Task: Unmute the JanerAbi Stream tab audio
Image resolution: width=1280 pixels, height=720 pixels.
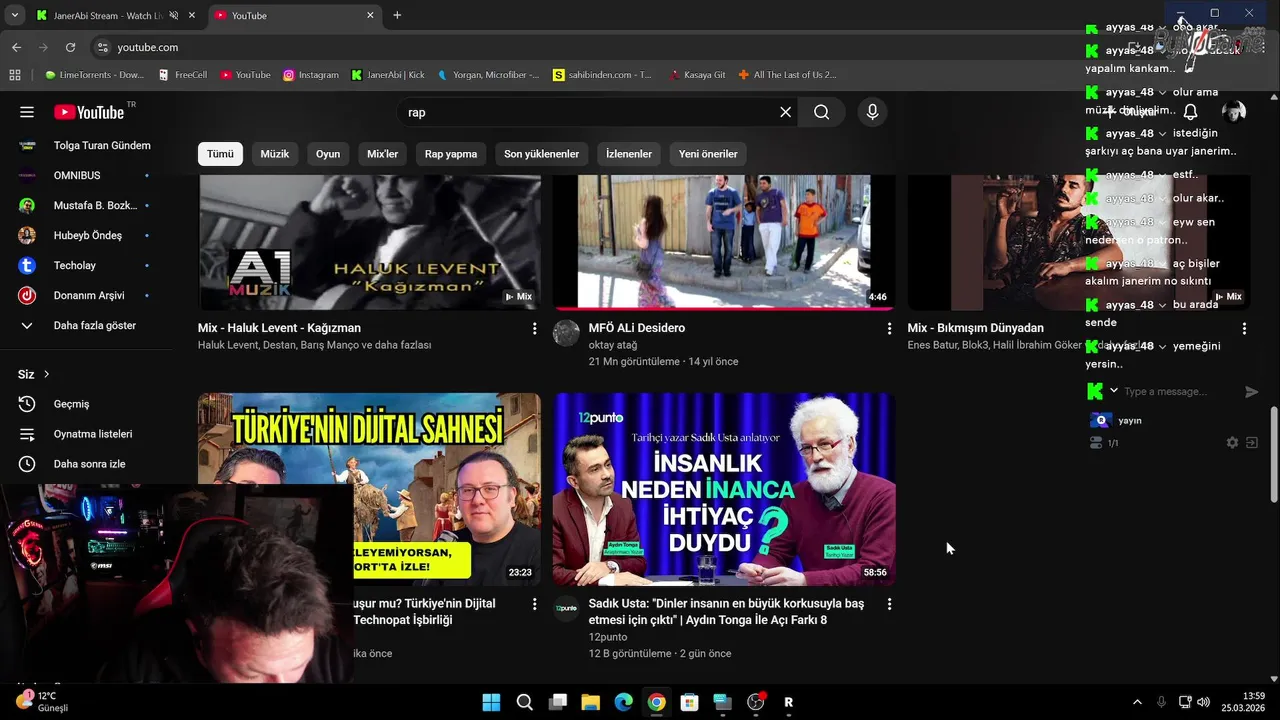Action: coord(174,15)
